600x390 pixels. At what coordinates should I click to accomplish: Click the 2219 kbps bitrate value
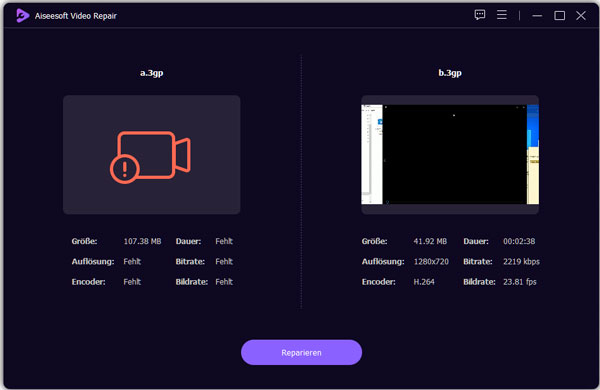(521, 262)
